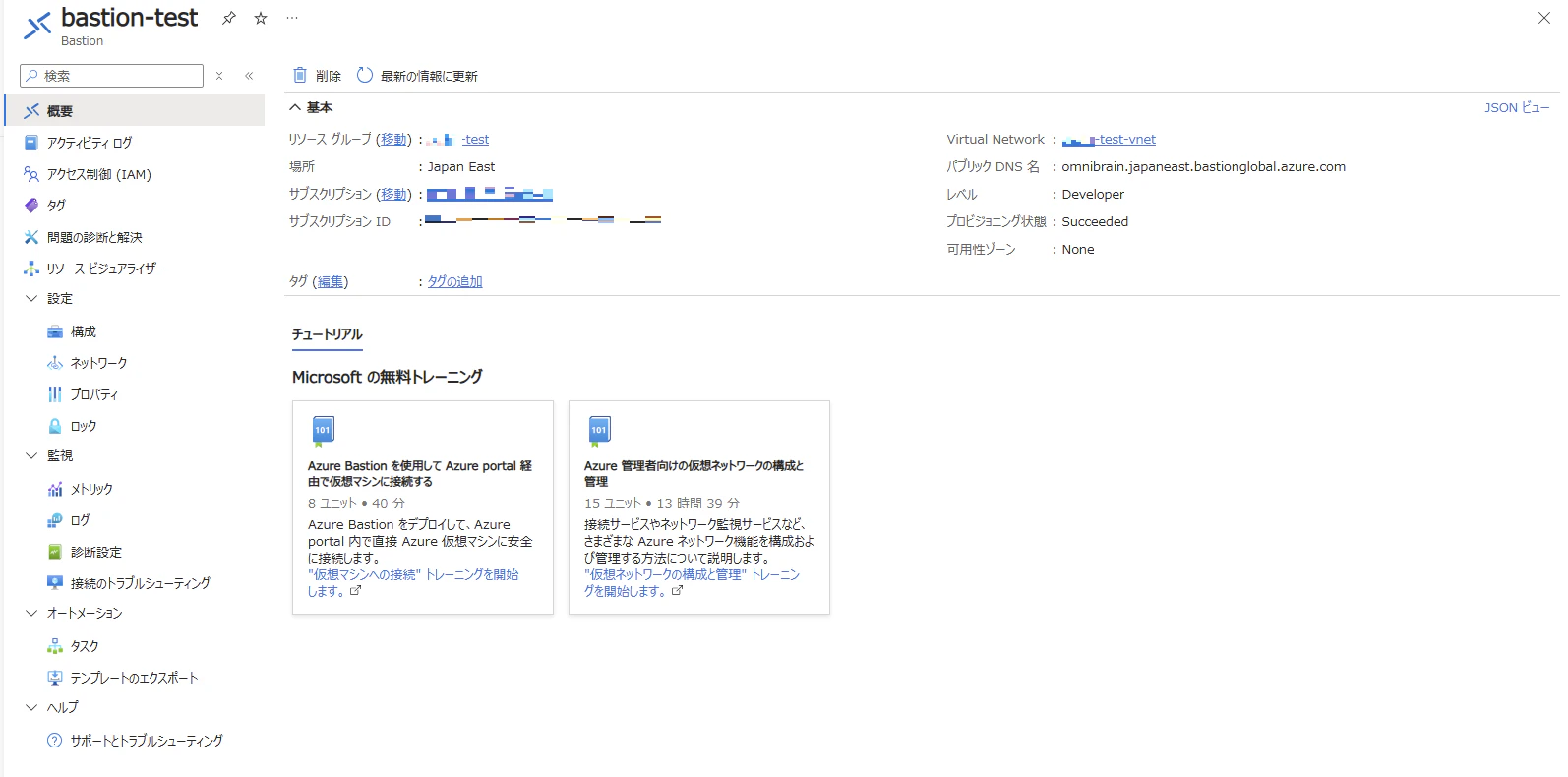
Task: Click the trash can delete icon
Action: click(x=300, y=75)
